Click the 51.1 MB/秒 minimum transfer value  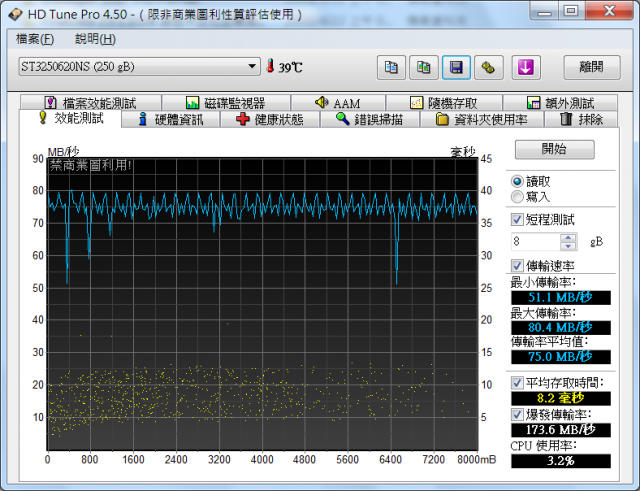[x=560, y=297]
